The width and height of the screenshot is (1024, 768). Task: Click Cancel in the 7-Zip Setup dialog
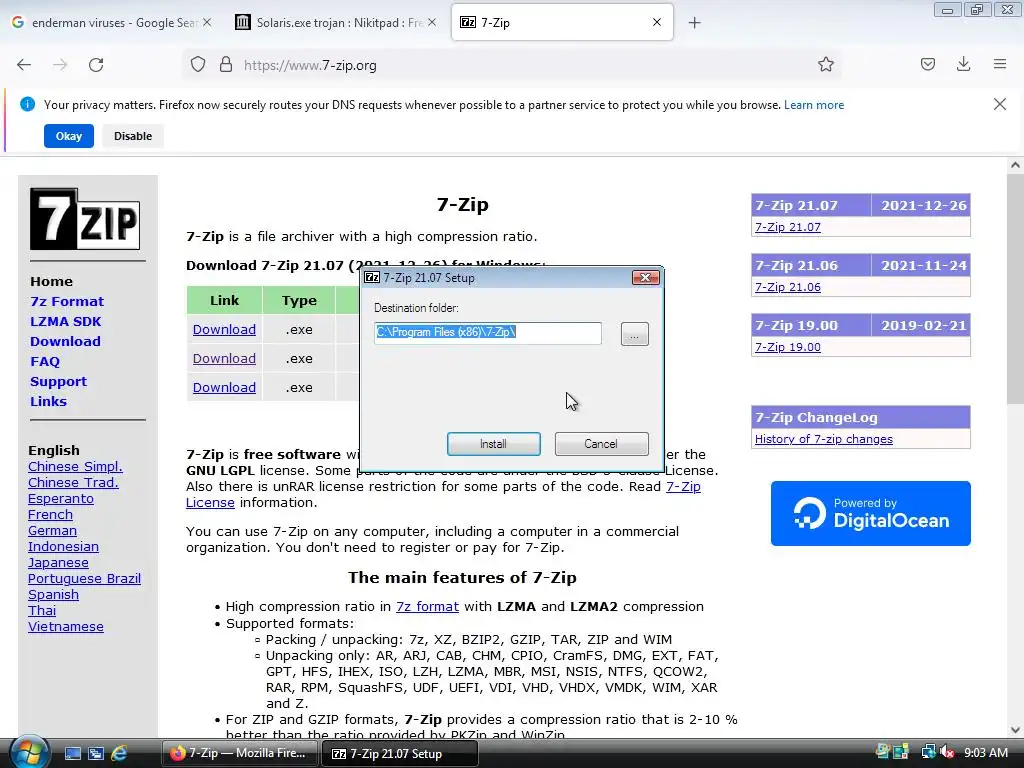click(601, 444)
